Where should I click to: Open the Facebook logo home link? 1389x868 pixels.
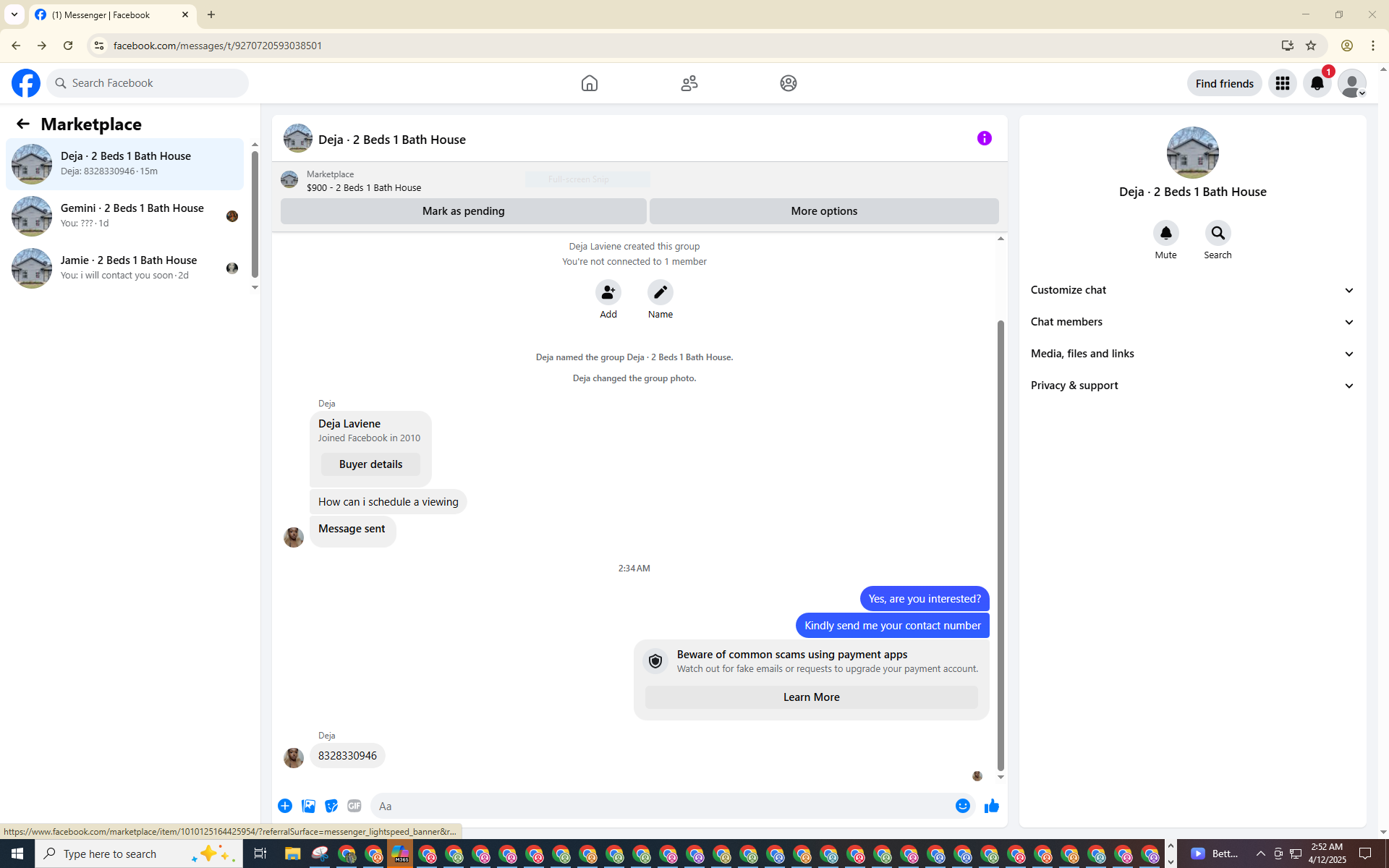[26, 83]
